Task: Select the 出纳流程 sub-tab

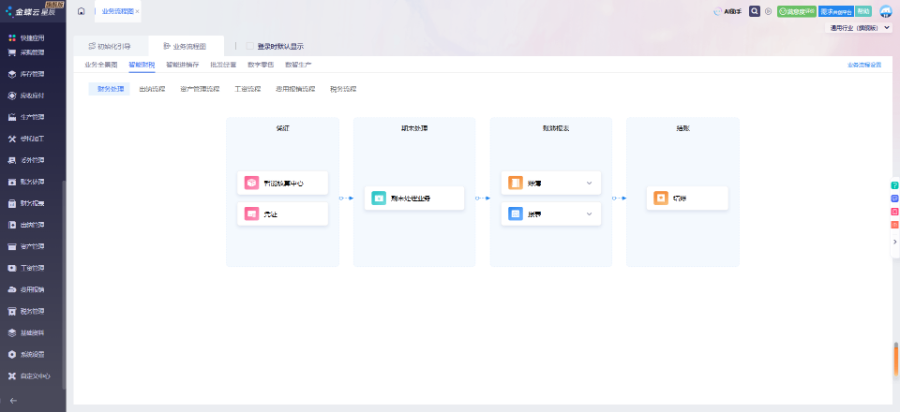Action: pos(152,89)
